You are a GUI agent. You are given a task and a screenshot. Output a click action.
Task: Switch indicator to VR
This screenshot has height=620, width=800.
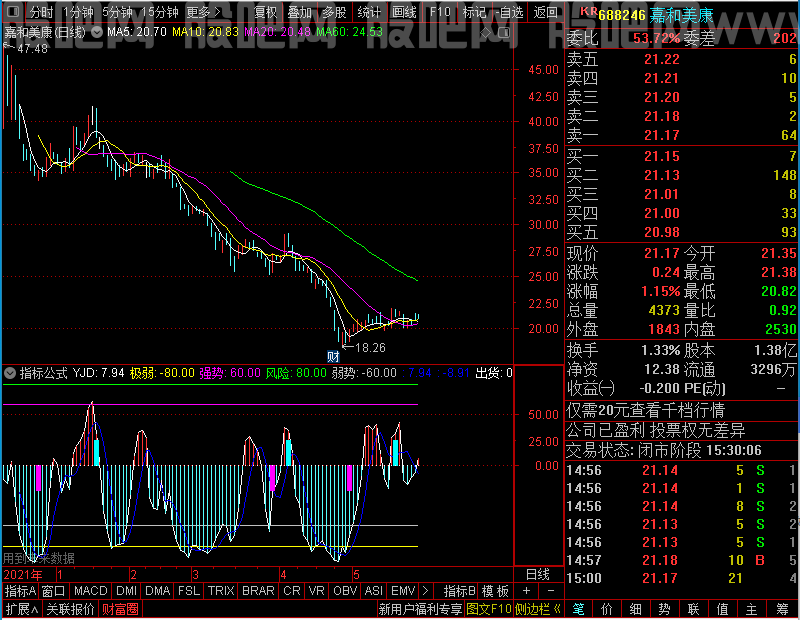click(316, 591)
